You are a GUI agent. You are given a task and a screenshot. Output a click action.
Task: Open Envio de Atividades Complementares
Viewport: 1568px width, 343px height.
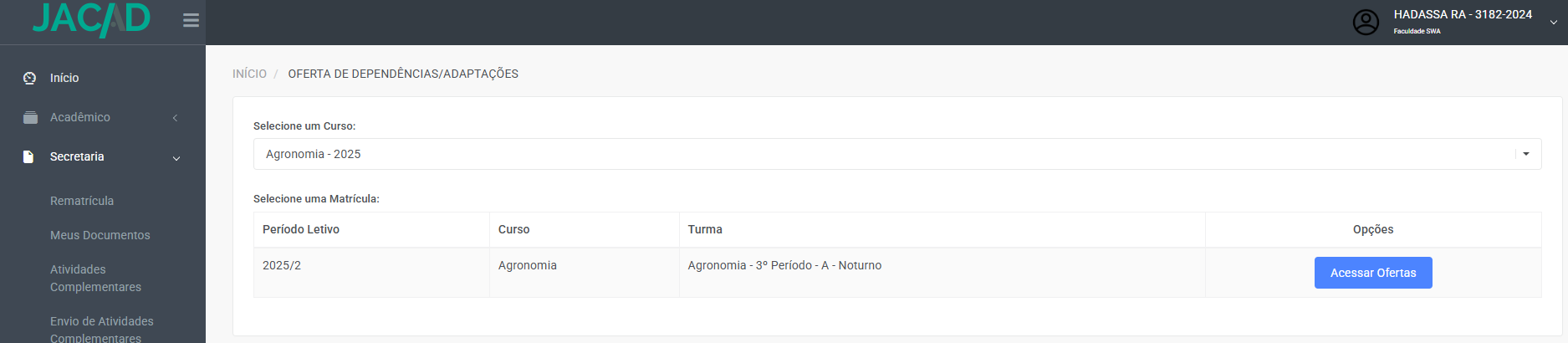(102, 329)
